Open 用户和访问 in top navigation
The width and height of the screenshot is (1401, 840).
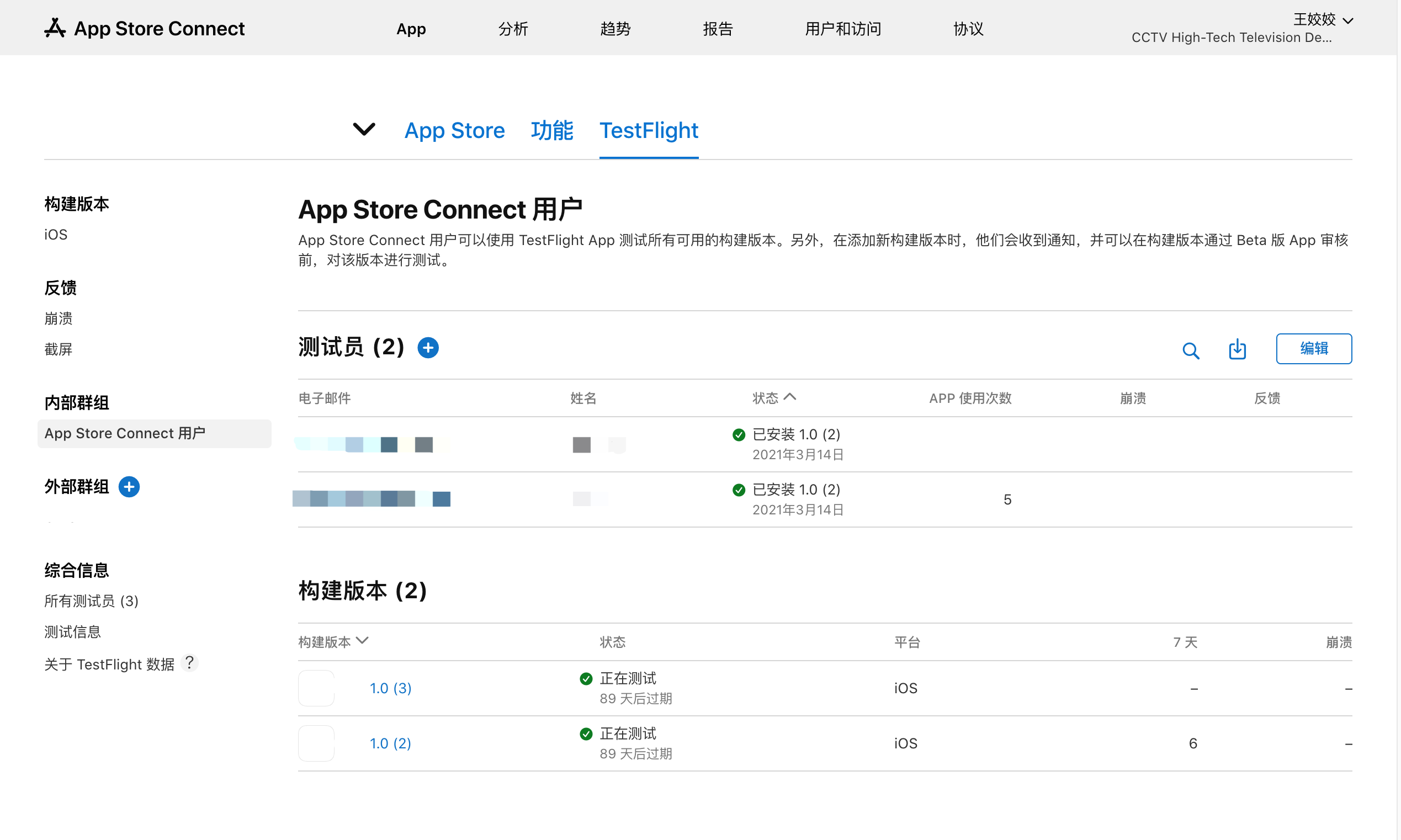click(842, 29)
